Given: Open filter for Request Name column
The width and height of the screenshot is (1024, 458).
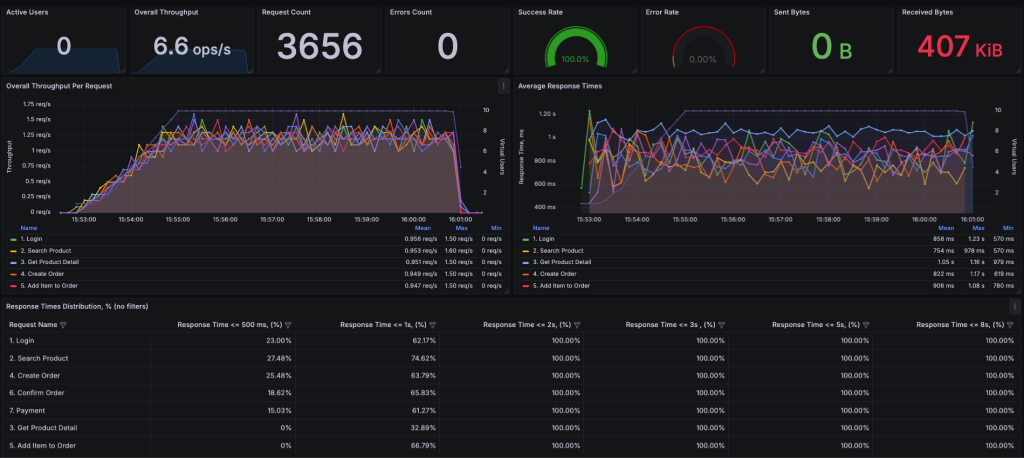Looking at the screenshot, I should click(x=63, y=325).
